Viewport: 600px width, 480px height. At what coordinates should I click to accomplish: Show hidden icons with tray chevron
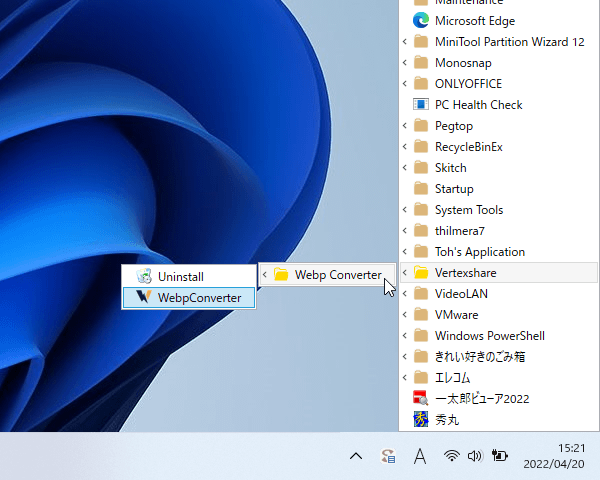click(356, 456)
